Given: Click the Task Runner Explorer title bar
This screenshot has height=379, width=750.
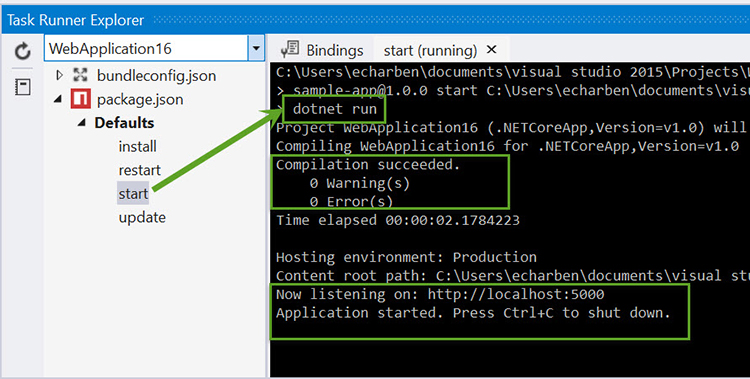Looking at the screenshot, I should click(x=376, y=20).
